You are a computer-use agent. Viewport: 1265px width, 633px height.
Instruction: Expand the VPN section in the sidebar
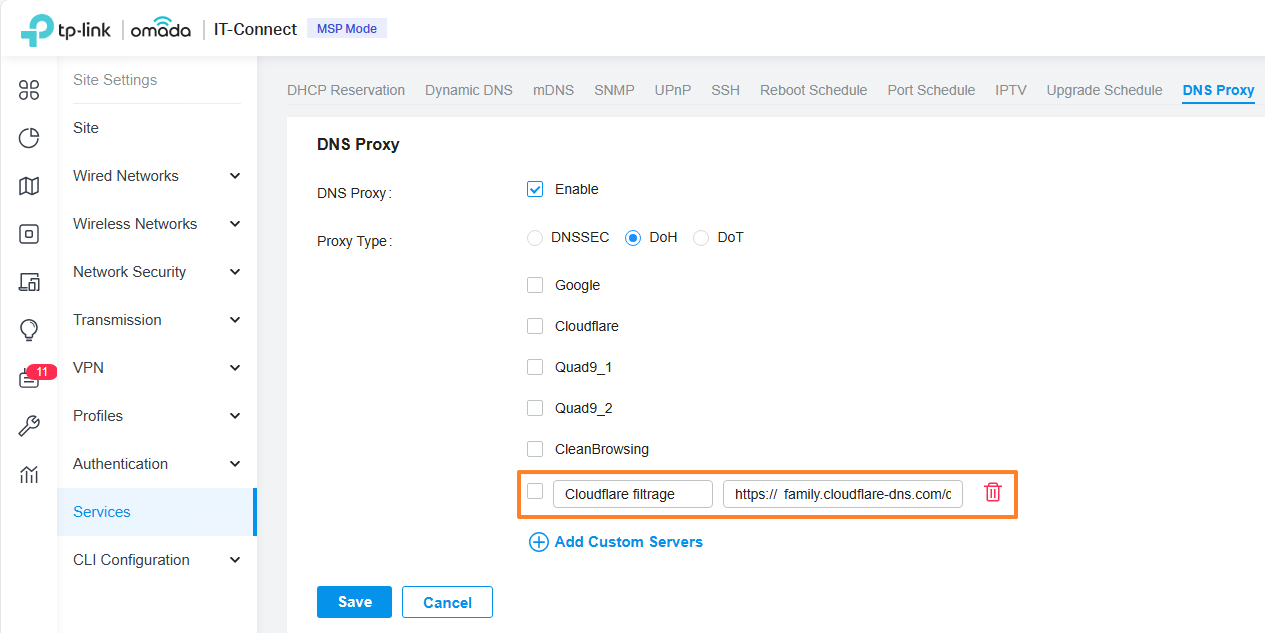point(155,367)
